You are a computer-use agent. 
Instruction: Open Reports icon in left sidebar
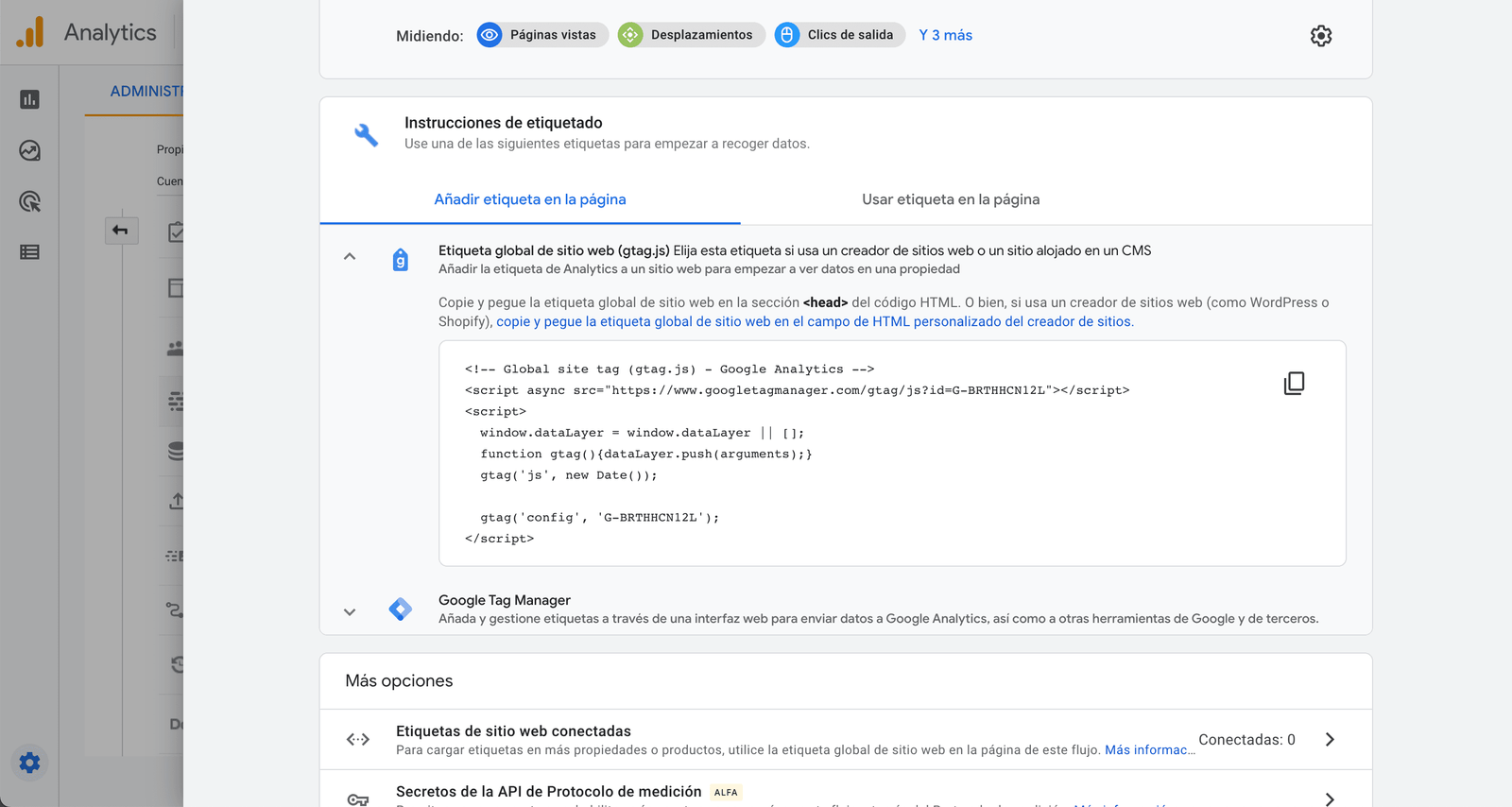coord(29,99)
